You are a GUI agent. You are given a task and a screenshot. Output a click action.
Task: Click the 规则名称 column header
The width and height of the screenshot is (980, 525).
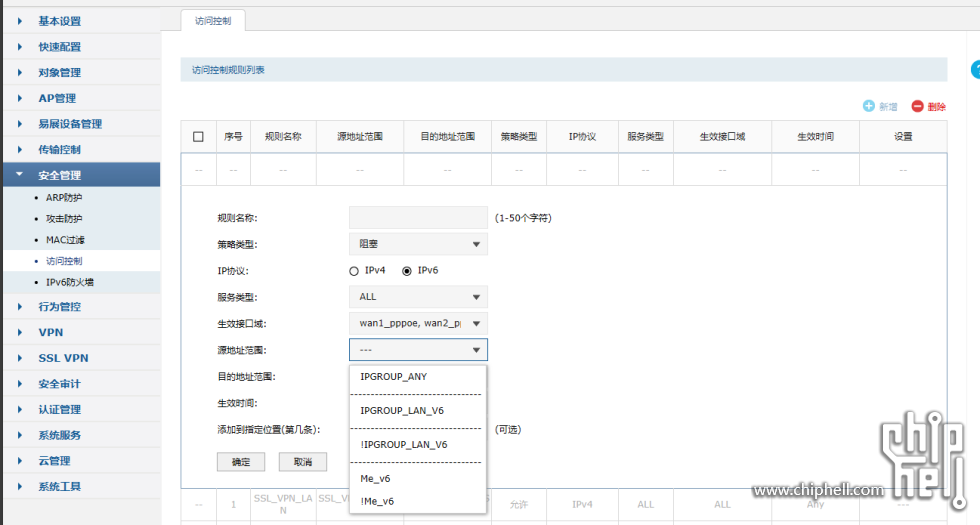pos(283,136)
